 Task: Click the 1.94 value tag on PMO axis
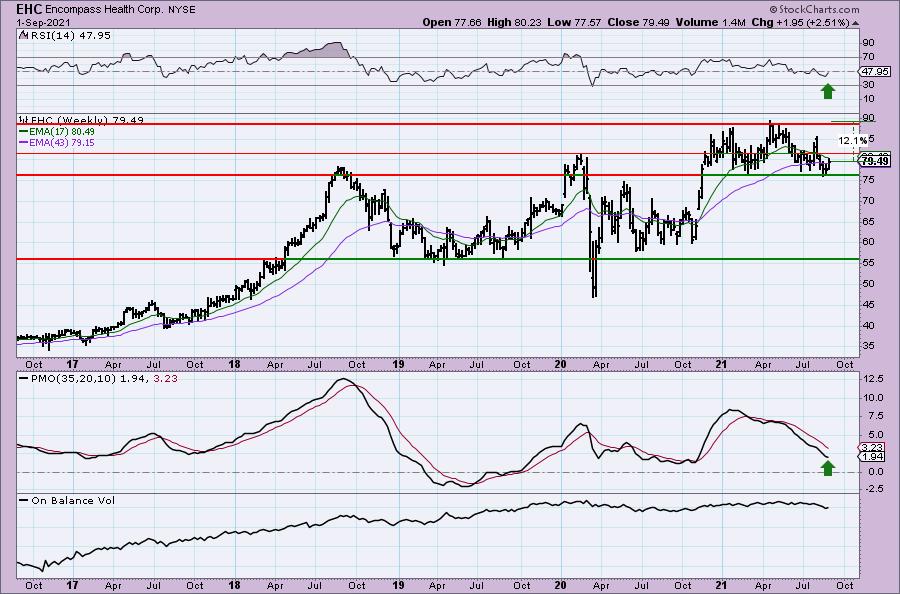pyautogui.click(x=873, y=457)
